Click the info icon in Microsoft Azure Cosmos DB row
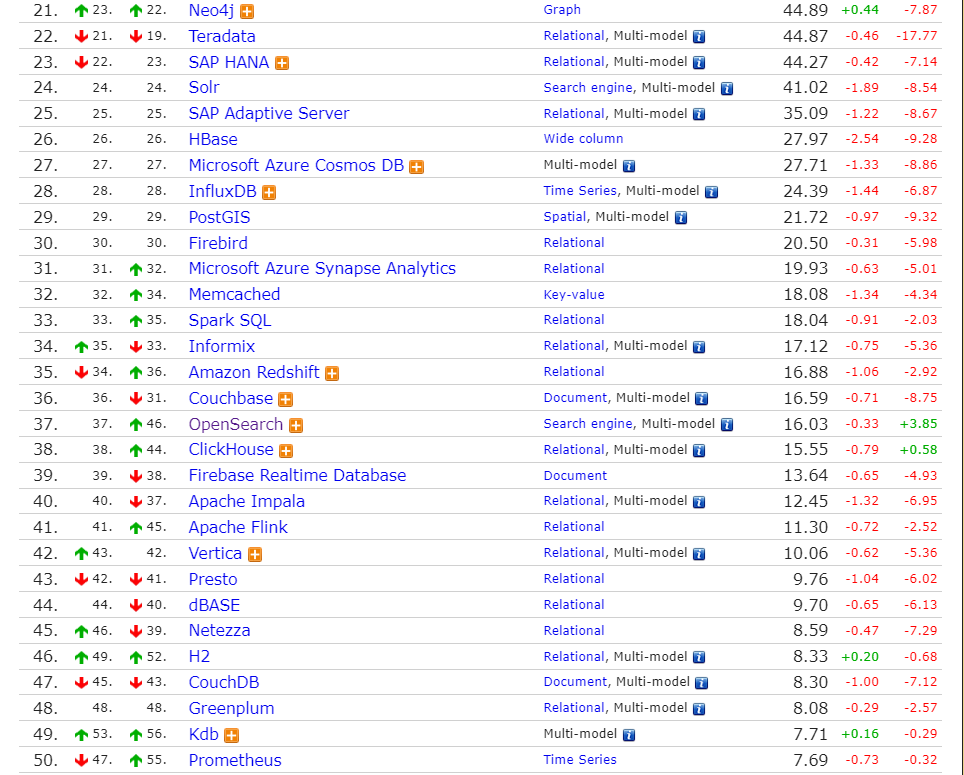Viewport: 964px width, 775px height. click(x=629, y=166)
